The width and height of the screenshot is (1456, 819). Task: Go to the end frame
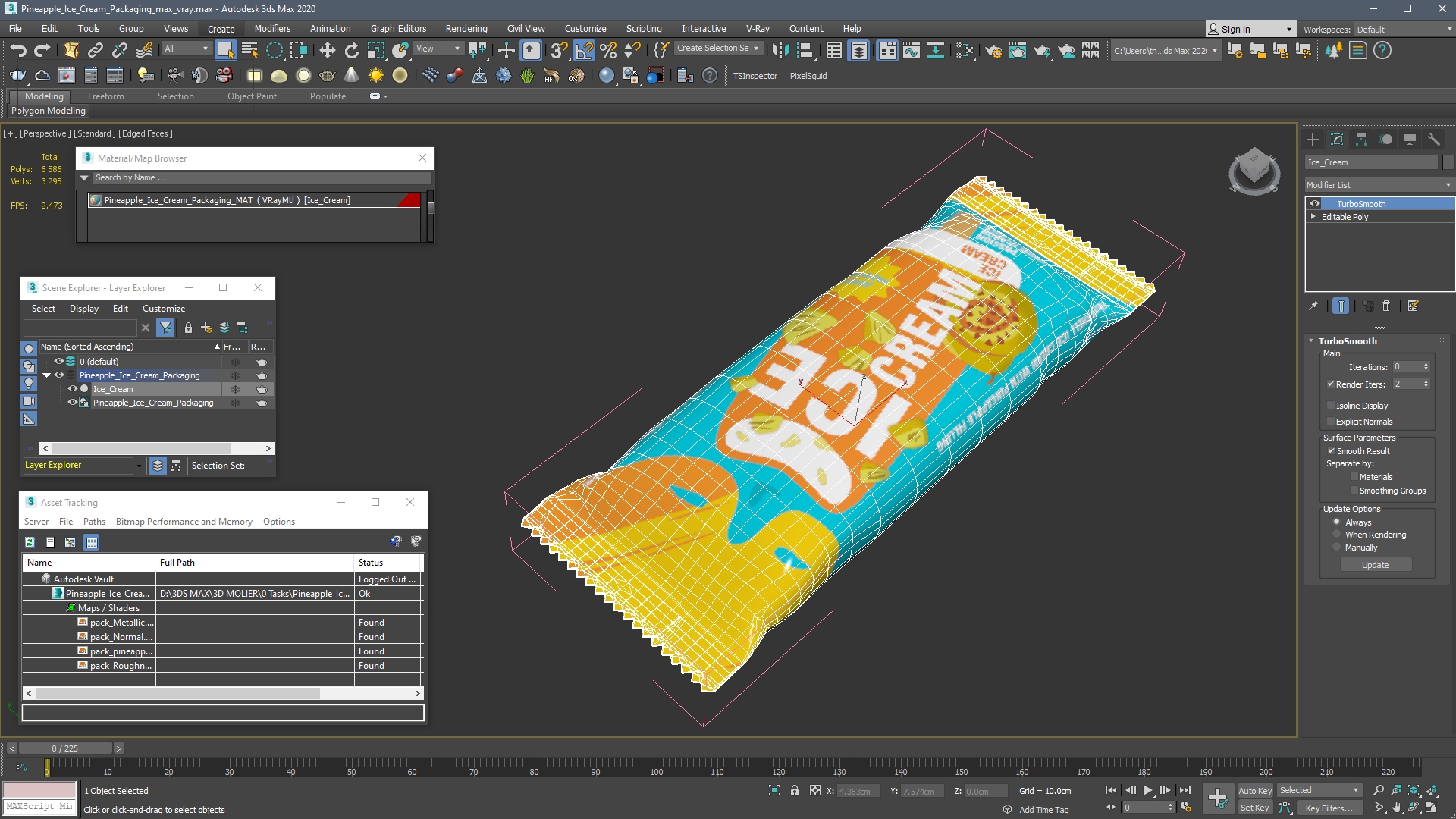click(1185, 790)
